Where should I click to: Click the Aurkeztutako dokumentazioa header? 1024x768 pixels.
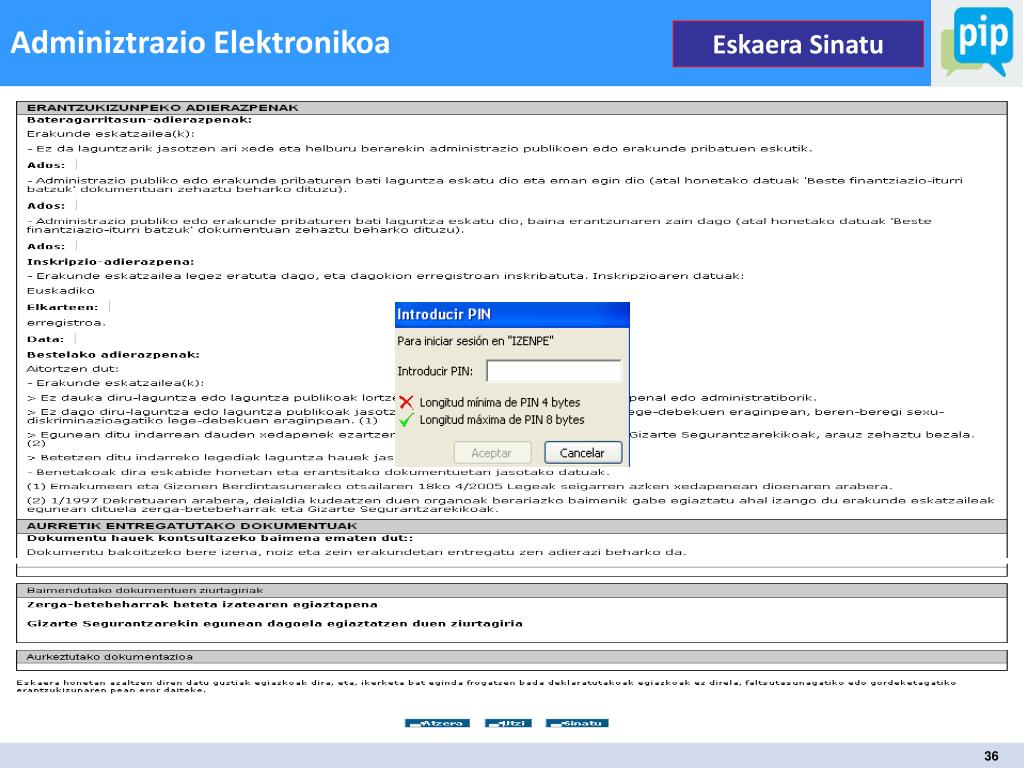tap(511, 657)
